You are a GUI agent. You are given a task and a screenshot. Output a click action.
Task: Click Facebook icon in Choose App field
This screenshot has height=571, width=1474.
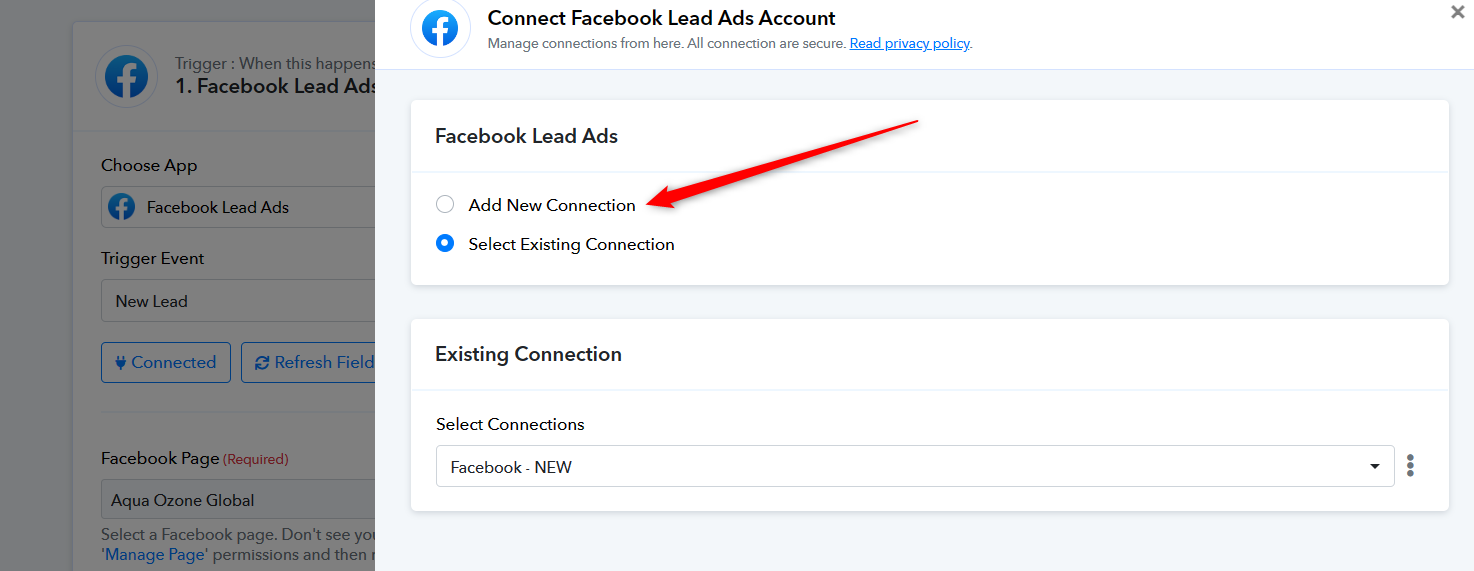coord(121,207)
